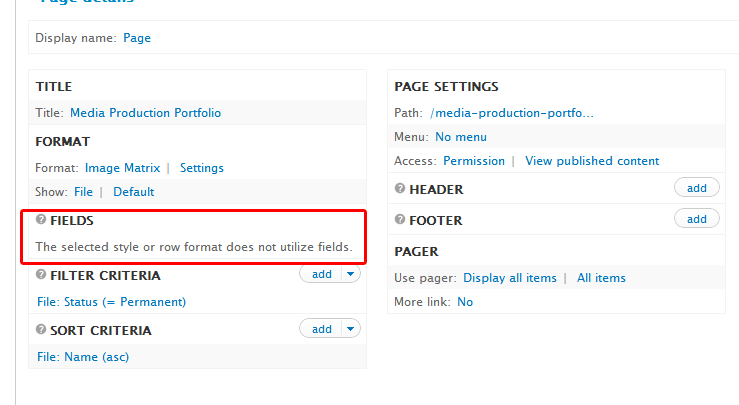The image size is (739, 405).
Task: Click the help icon beside Footer
Action: (x=400, y=219)
